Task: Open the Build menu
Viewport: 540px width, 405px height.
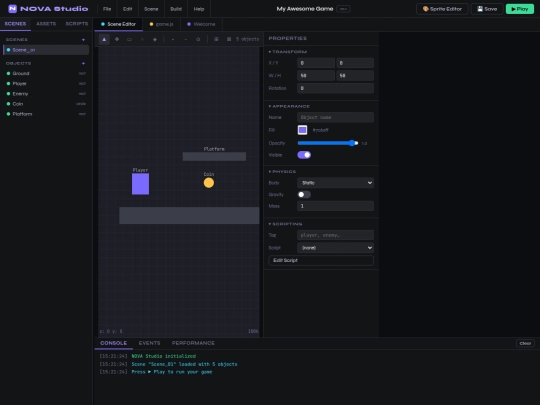Action: click(x=176, y=9)
